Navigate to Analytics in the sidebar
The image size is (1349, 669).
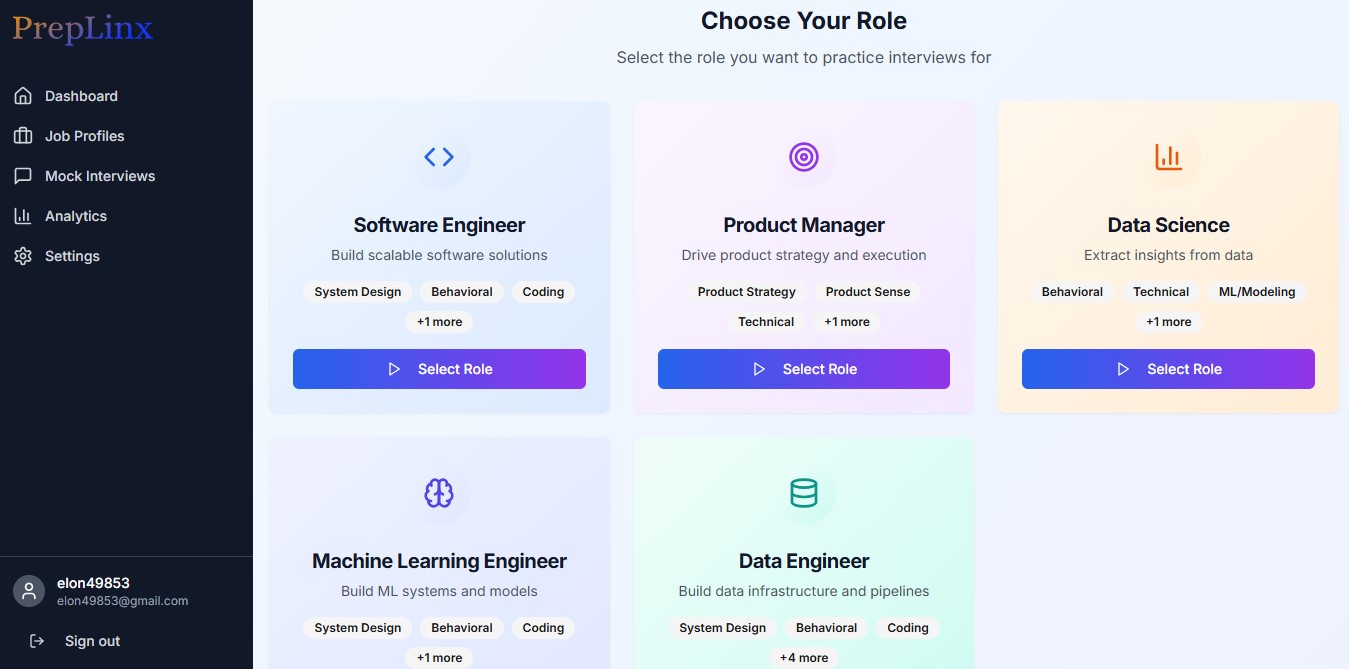point(75,216)
